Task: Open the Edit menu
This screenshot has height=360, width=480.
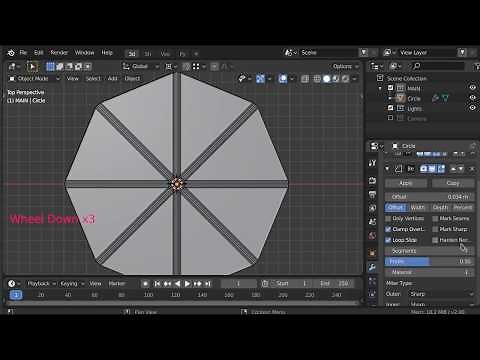Action: click(x=39, y=53)
